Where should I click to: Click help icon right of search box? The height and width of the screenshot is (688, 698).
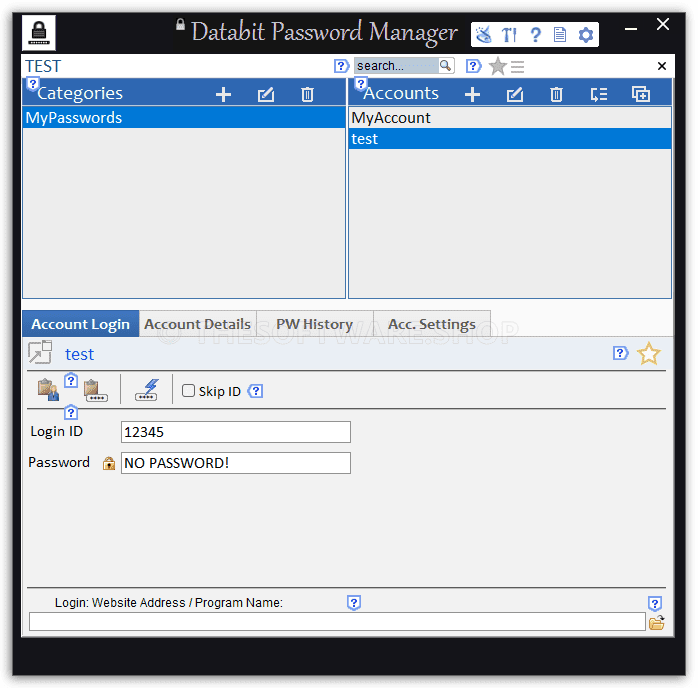pos(473,66)
